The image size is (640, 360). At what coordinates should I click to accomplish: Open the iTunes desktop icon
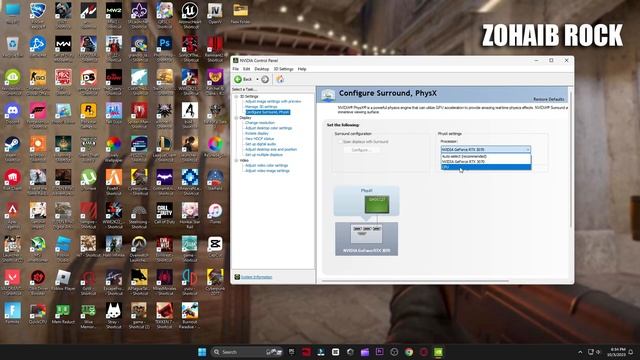pos(215,214)
